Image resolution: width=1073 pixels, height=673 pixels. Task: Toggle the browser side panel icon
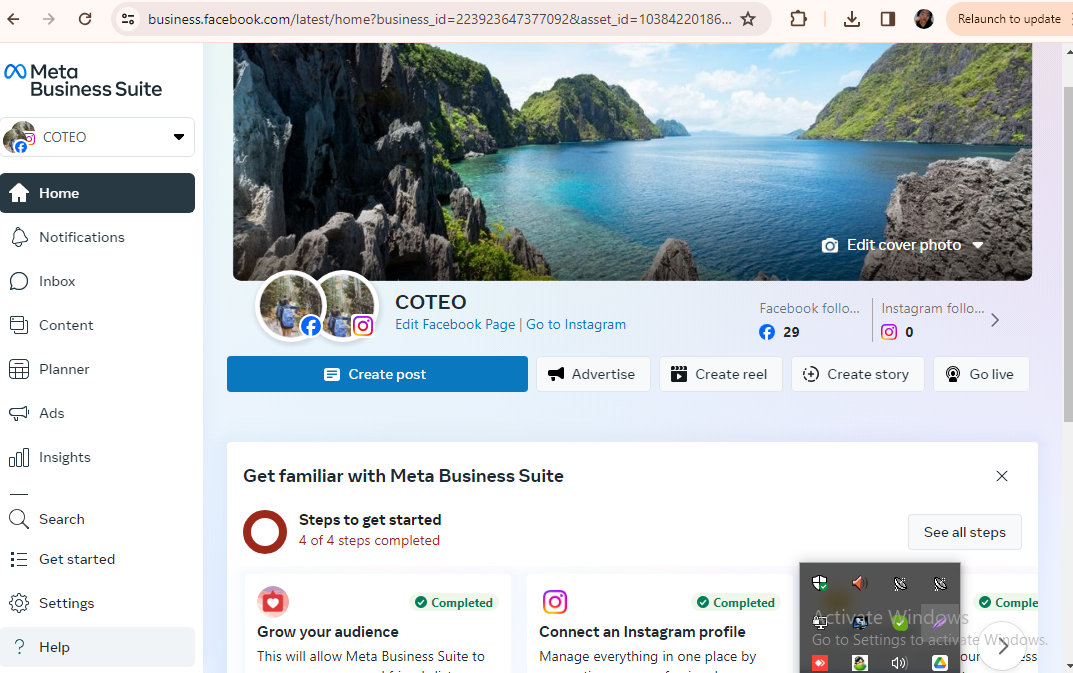[888, 19]
